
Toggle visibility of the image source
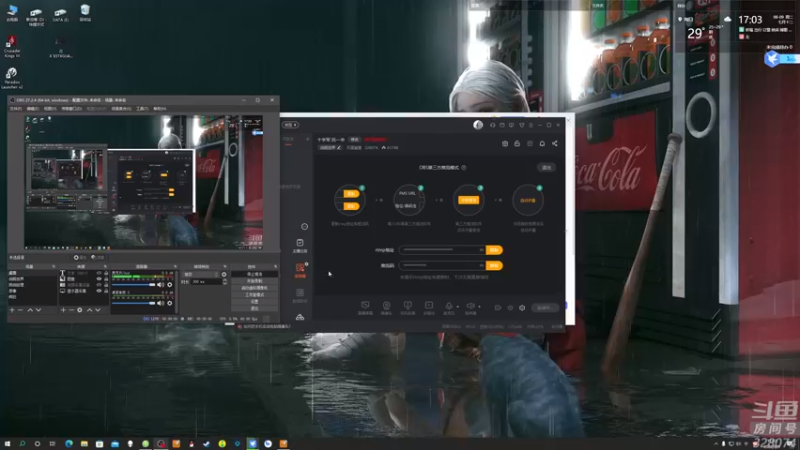(x=99, y=279)
